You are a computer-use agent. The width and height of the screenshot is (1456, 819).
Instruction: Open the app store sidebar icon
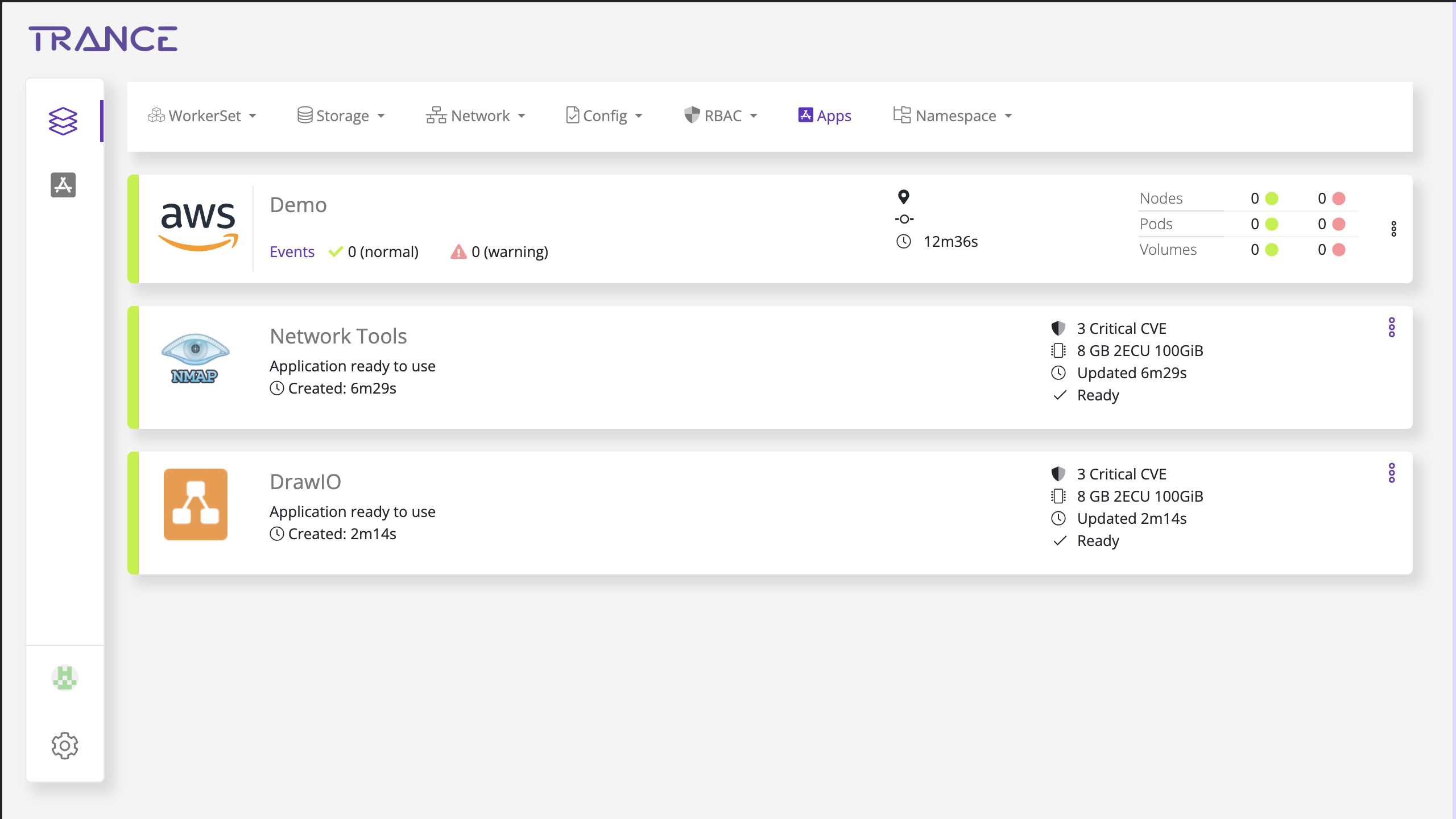[x=63, y=185]
